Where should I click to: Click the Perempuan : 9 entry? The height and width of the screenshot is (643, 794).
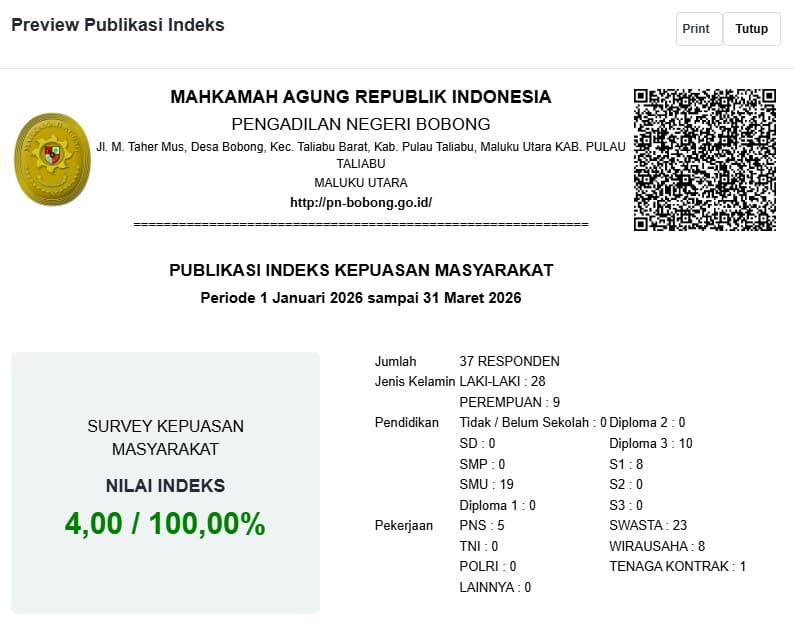click(502, 402)
